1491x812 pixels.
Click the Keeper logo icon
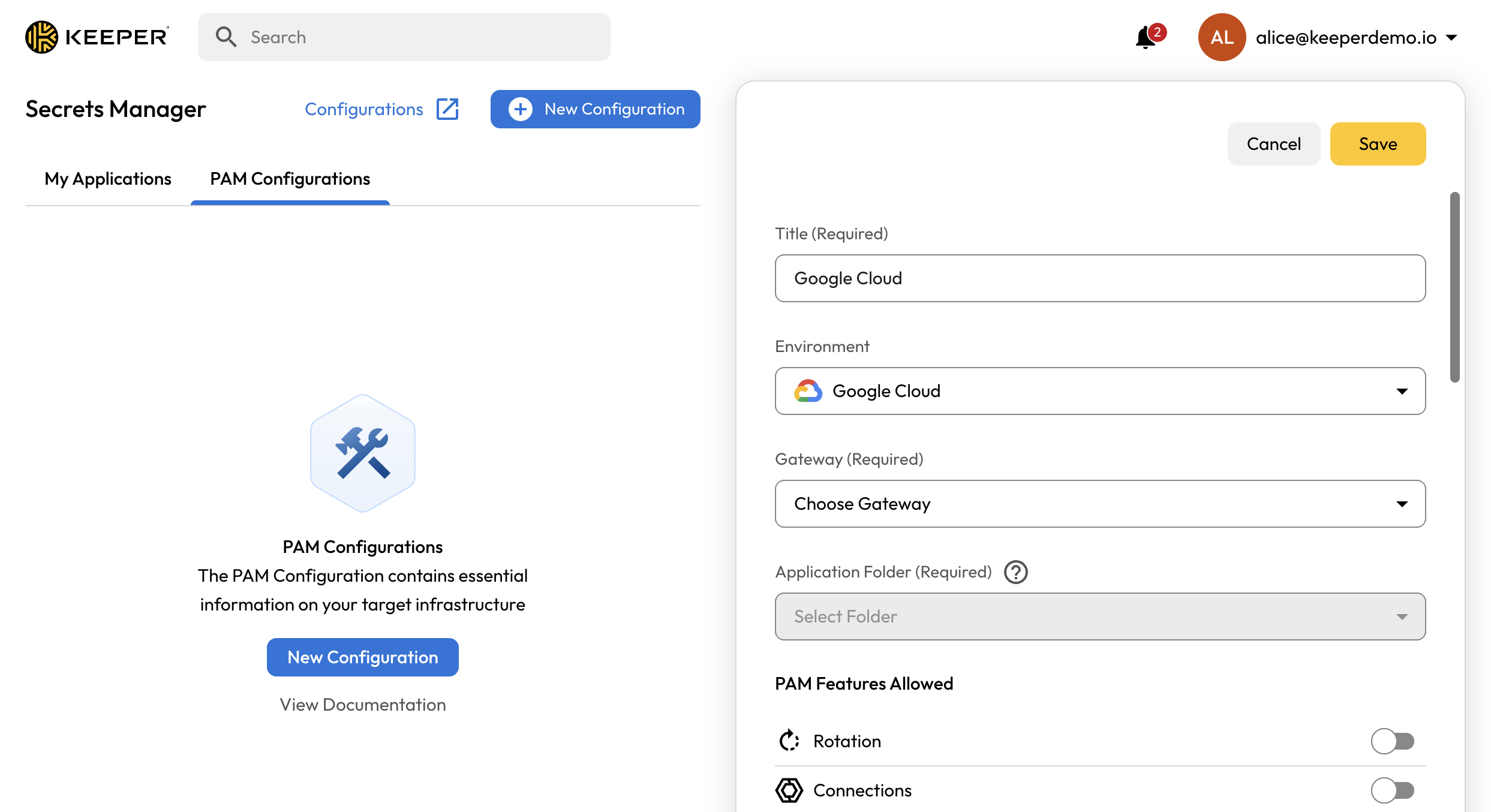(41, 37)
